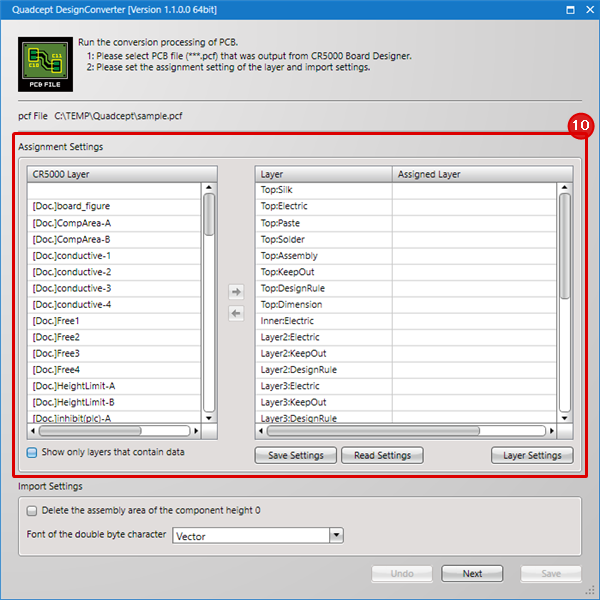This screenshot has width=600, height=600.
Task: Click the layer table vertical scrollbar thumb
Action: tap(565, 246)
